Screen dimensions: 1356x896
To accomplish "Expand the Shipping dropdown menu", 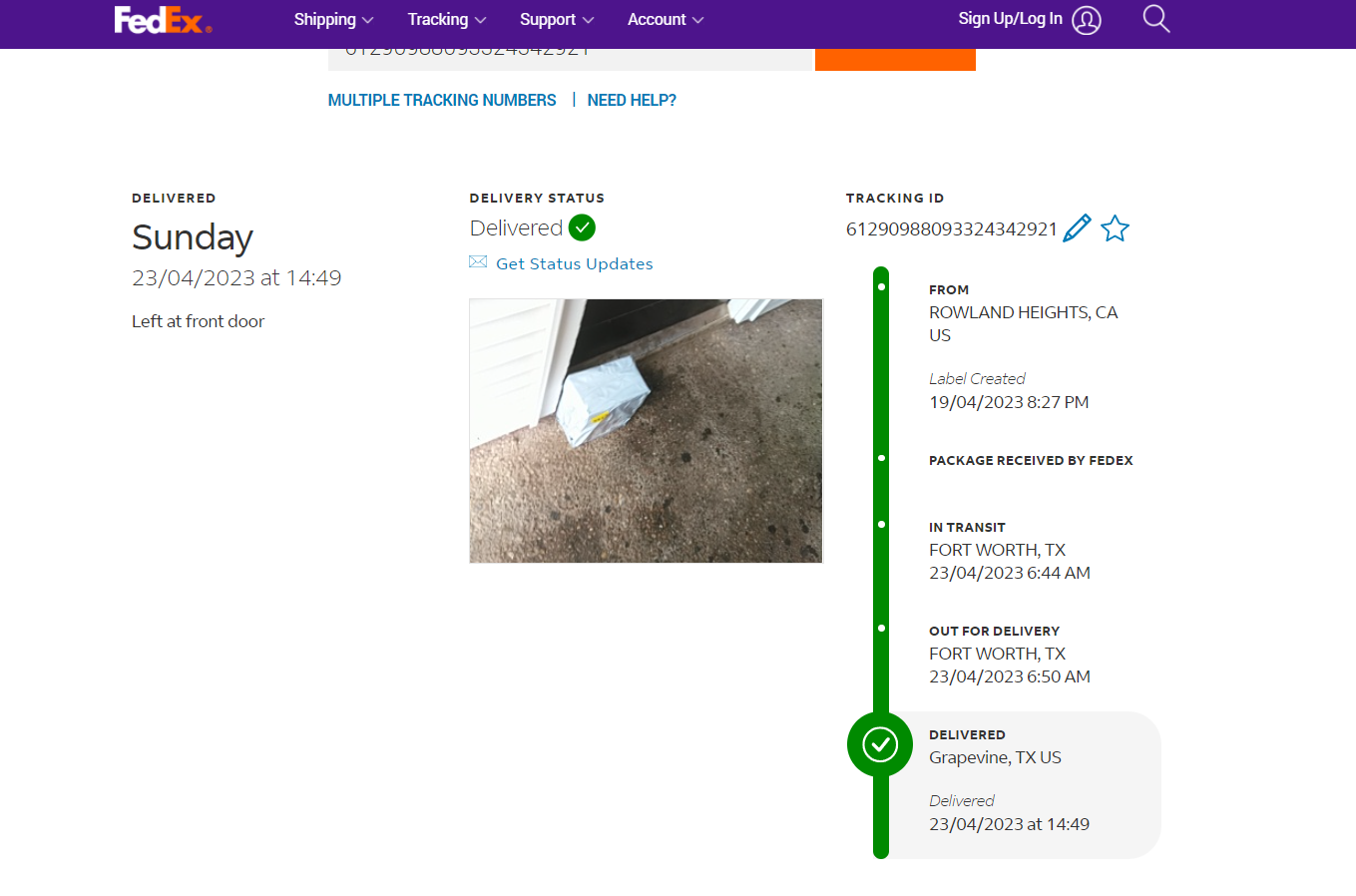I will (333, 20).
